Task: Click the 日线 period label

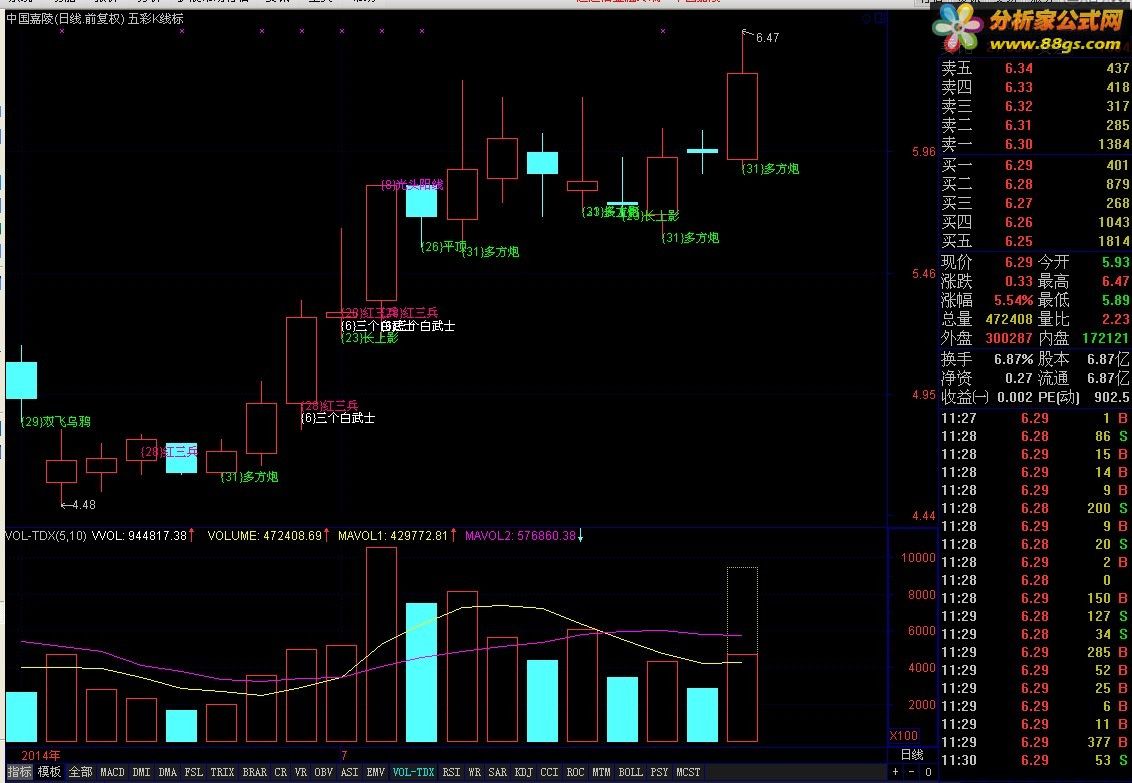Action: tap(912, 755)
